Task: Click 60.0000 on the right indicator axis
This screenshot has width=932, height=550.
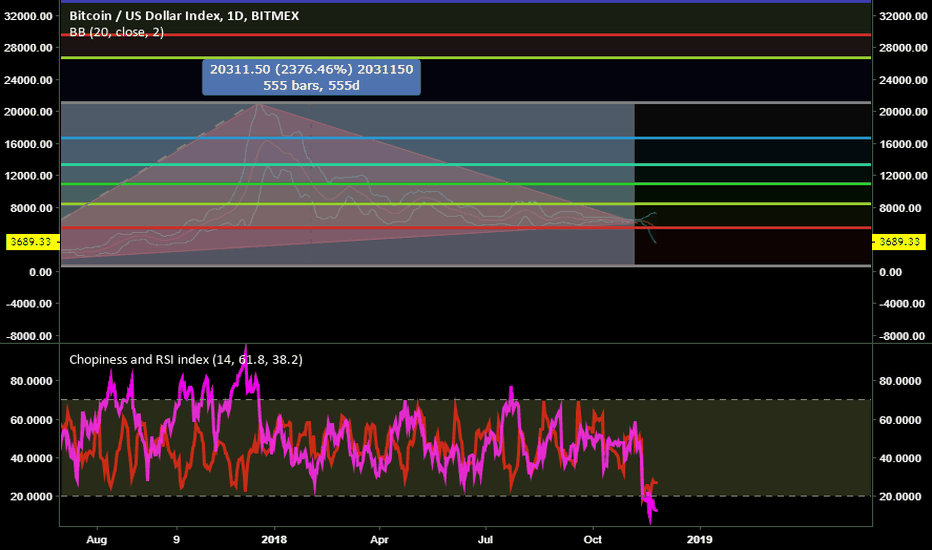Action: click(900, 420)
